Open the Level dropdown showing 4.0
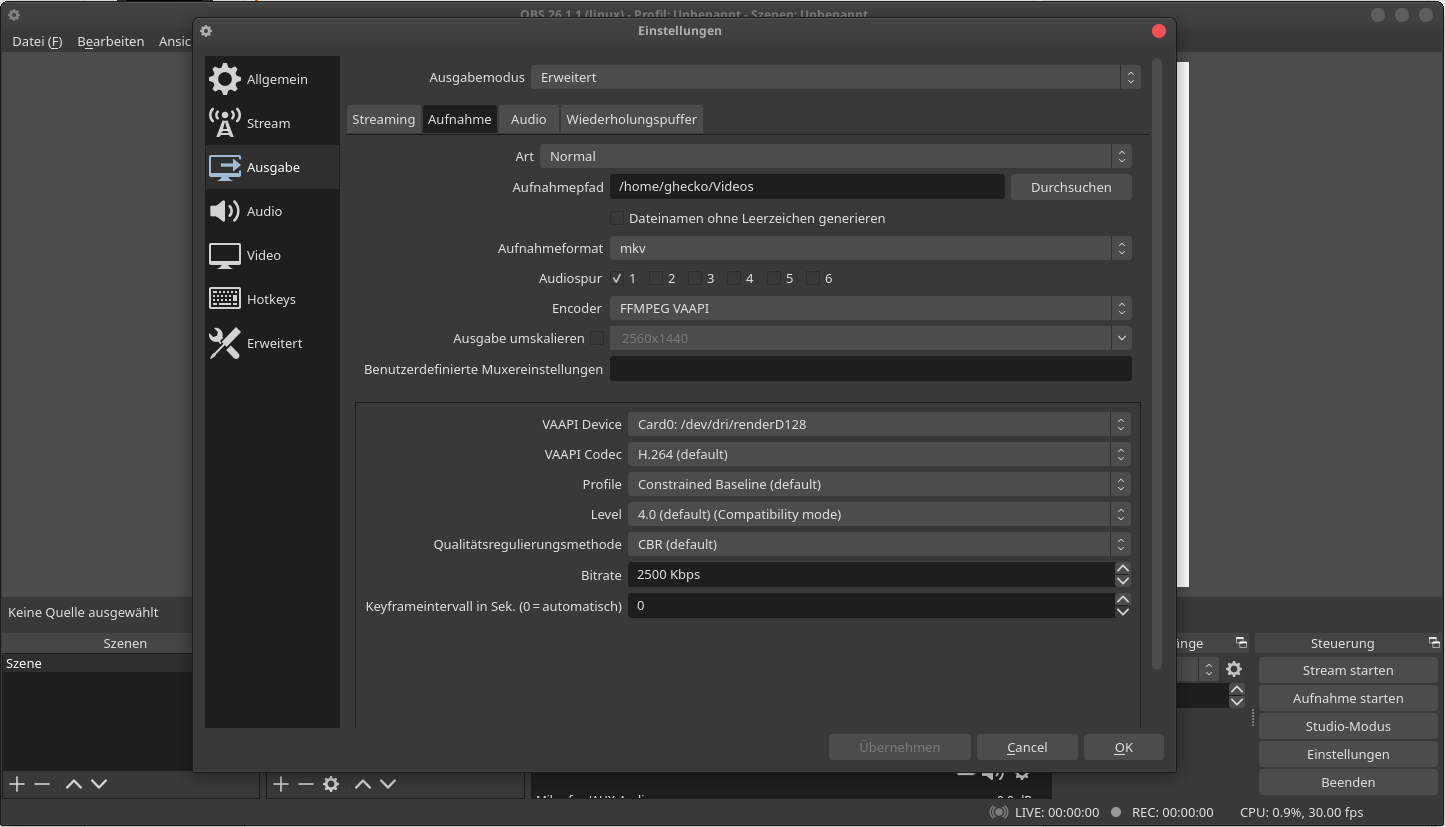 click(879, 514)
